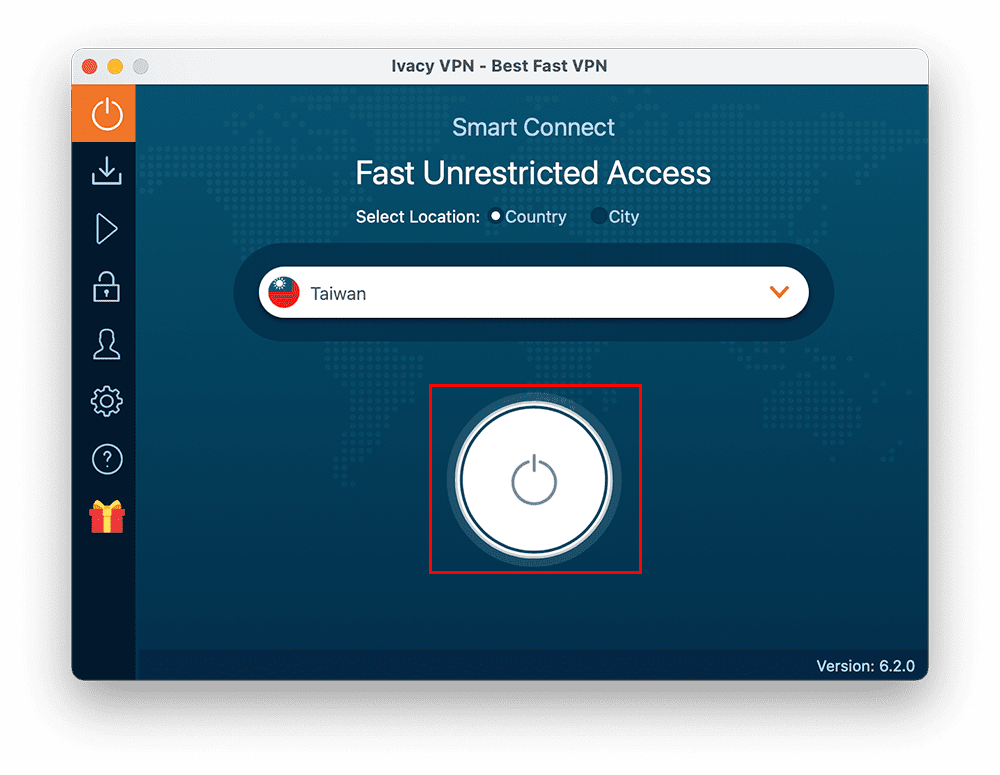Viewport: 1000px width, 775px height.
Task: Select the Country radio button
Action: point(496,216)
